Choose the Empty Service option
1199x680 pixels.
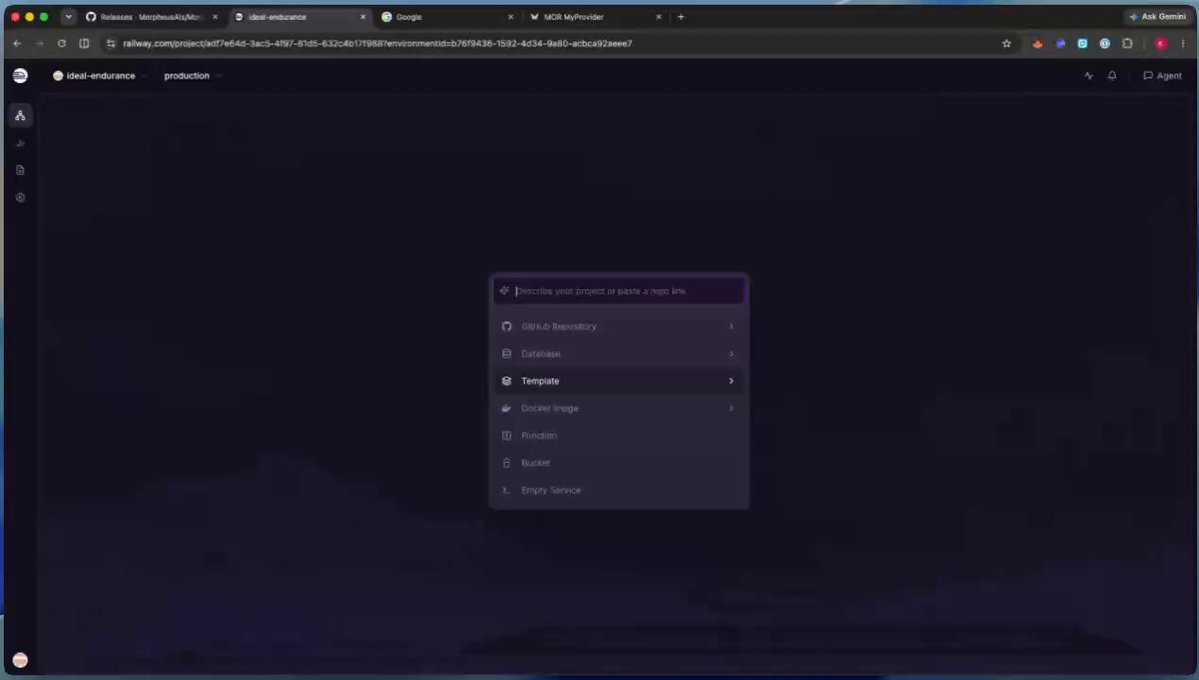(619, 490)
